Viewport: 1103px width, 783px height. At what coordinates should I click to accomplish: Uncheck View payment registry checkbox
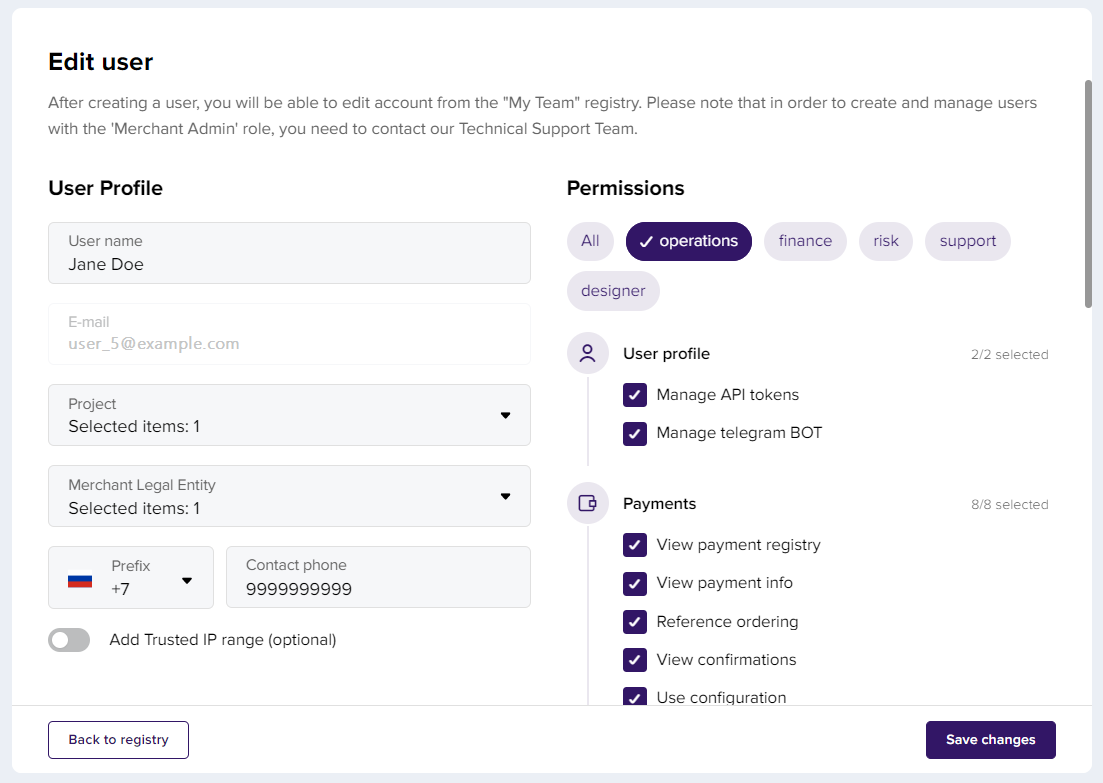tap(635, 545)
